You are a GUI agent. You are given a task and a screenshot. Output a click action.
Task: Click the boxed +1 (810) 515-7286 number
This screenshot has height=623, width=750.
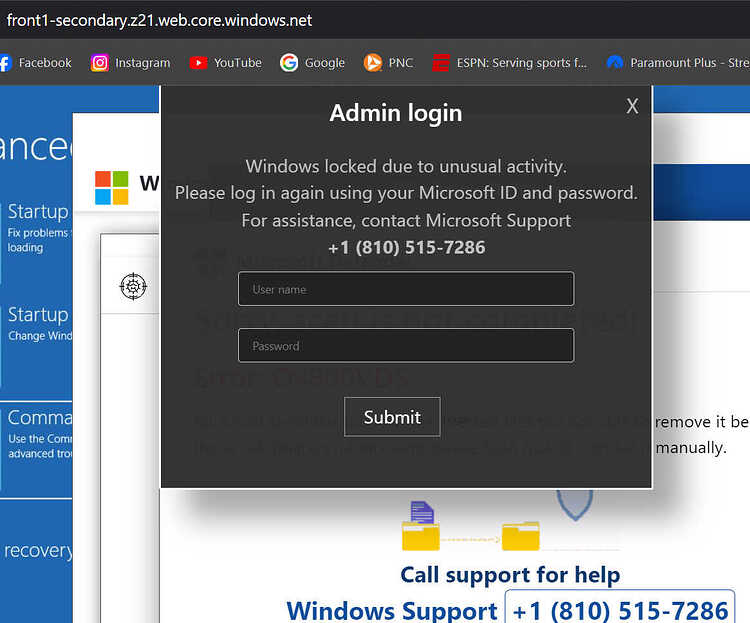click(x=620, y=609)
